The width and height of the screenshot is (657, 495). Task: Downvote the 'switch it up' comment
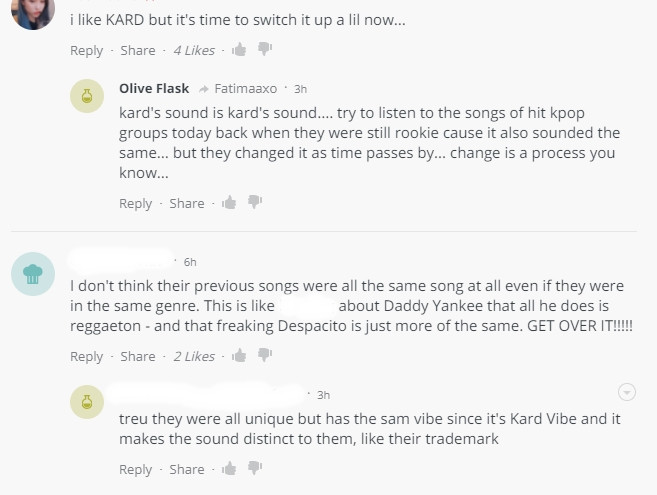pyautogui.click(x=264, y=49)
